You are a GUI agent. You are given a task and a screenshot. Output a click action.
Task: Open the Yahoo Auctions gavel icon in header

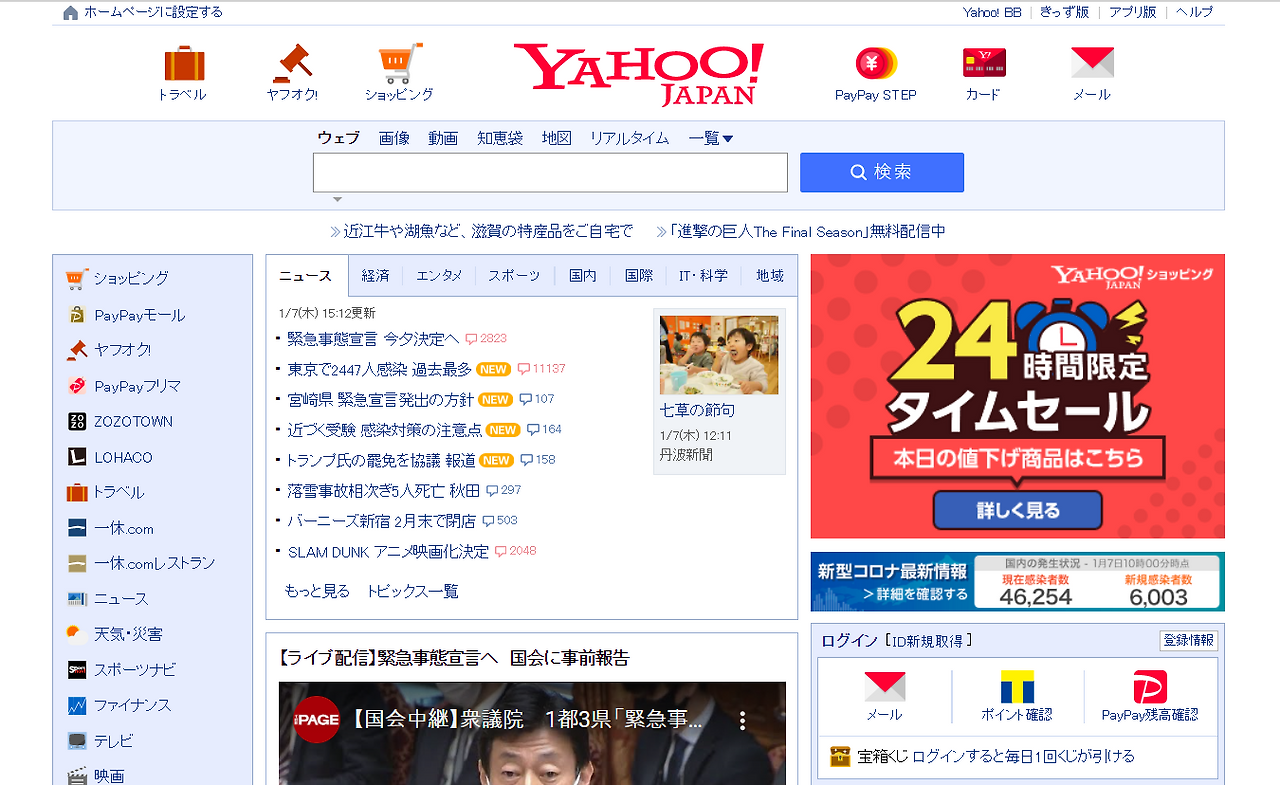point(292,63)
